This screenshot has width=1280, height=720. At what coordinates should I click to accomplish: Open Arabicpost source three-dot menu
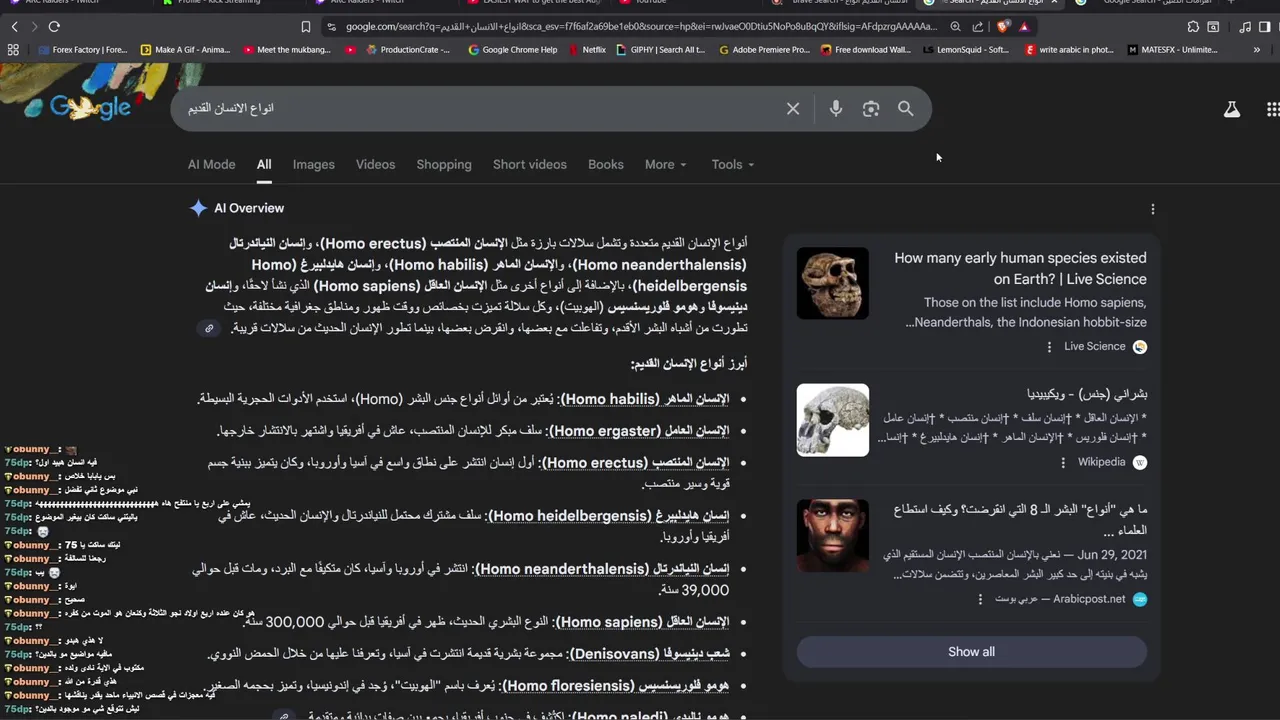tap(981, 599)
